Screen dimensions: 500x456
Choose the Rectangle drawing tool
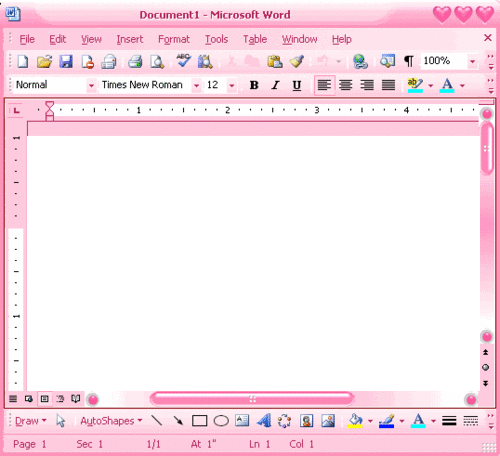tap(199, 421)
